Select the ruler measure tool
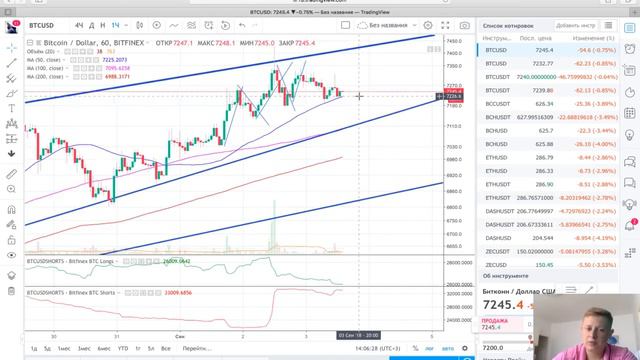The height and width of the screenshot is (360, 640). (11, 174)
